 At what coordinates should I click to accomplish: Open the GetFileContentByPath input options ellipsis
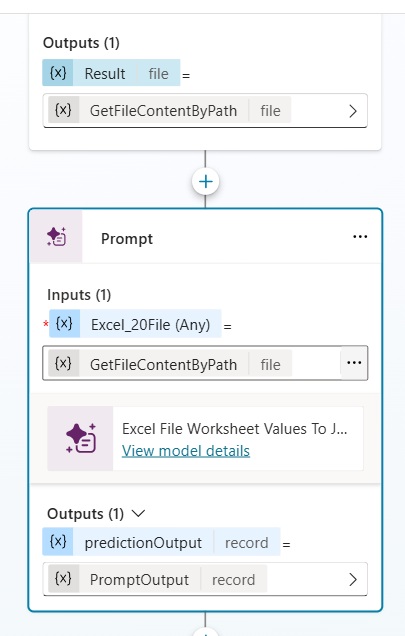[354, 363]
